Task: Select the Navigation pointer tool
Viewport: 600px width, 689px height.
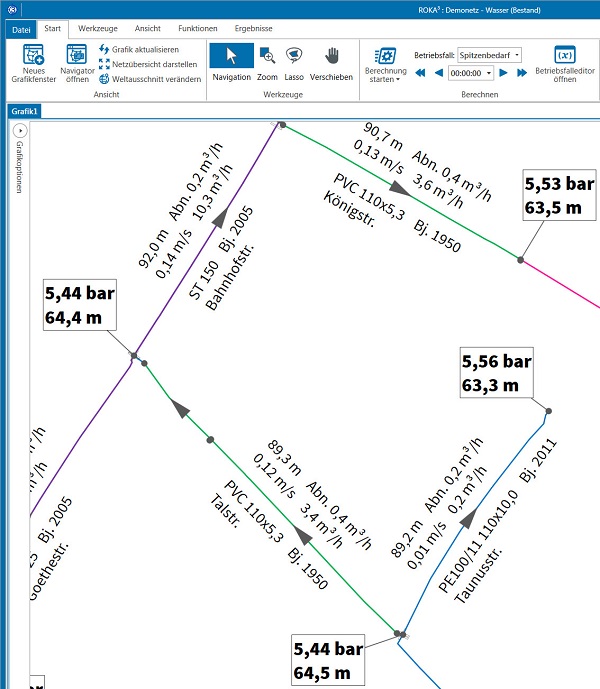Action: coord(231,62)
